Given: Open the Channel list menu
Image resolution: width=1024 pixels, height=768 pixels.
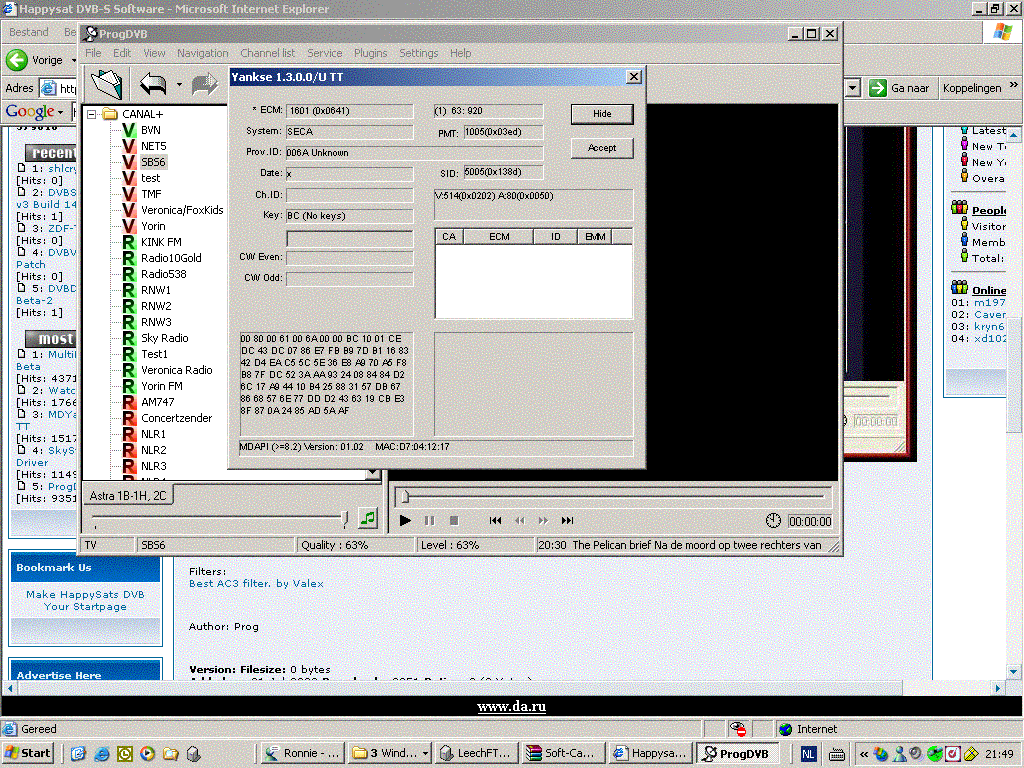Looking at the screenshot, I should coord(268,53).
